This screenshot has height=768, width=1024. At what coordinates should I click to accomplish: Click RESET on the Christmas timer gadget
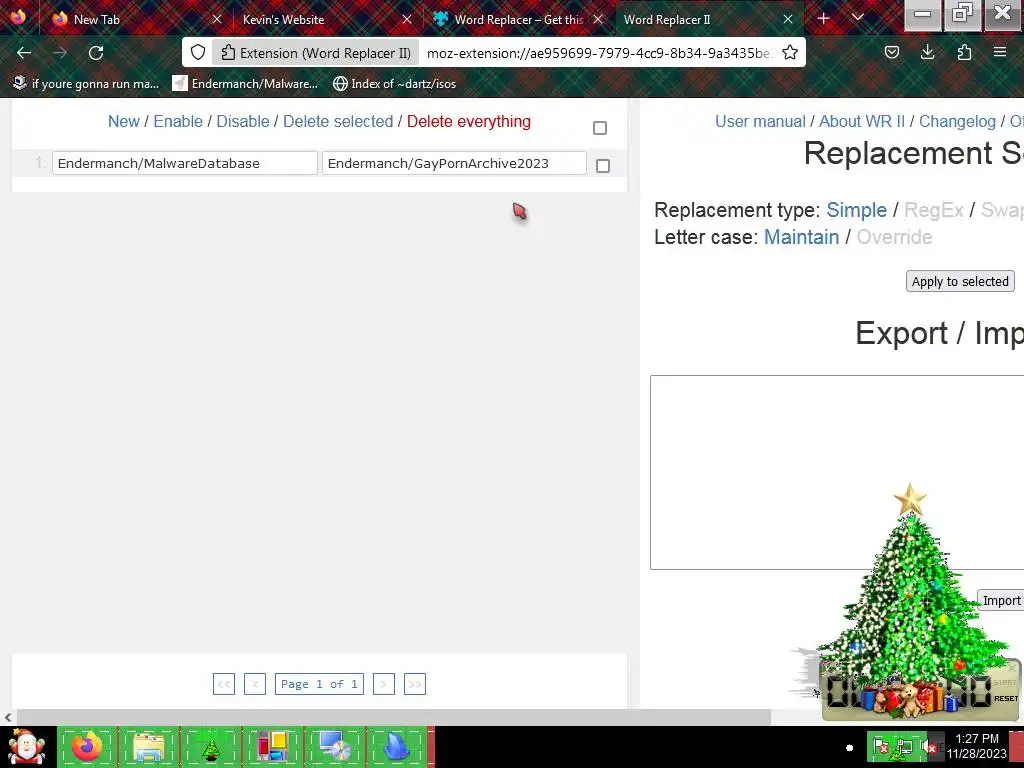(x=1006, y=699)
